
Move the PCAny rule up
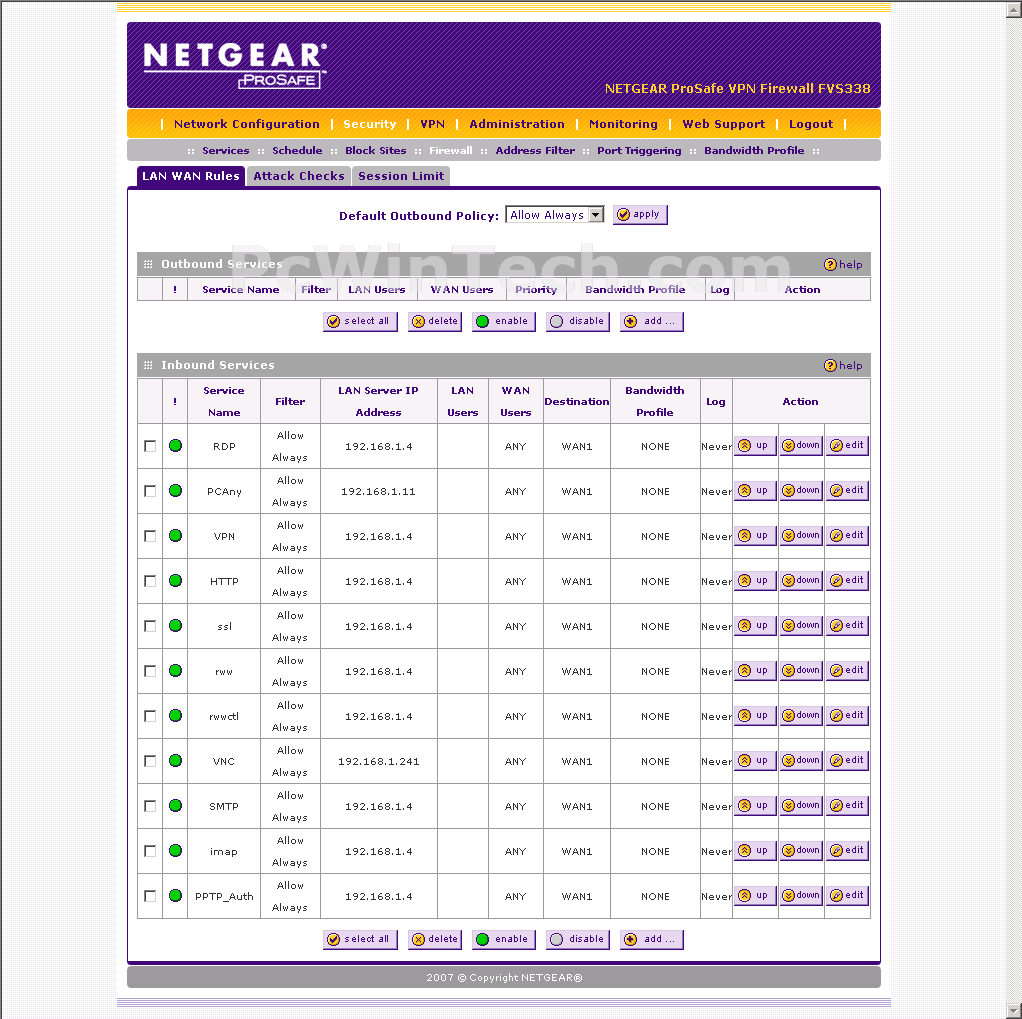coord(755,491)
